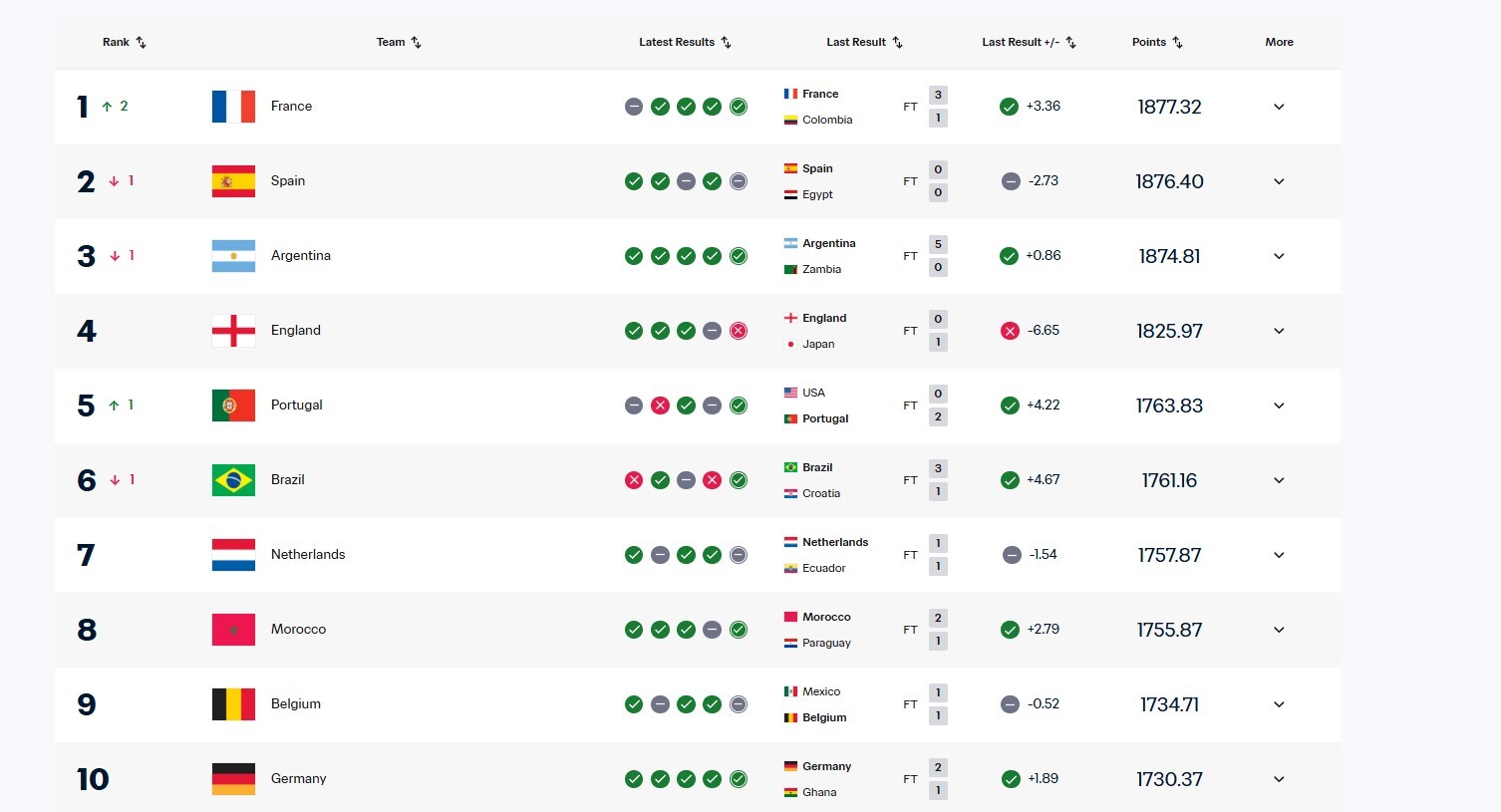1501x812 pixels.
Task: Click Latest Results sort arrows icon
Action: [x=727, y=42]
